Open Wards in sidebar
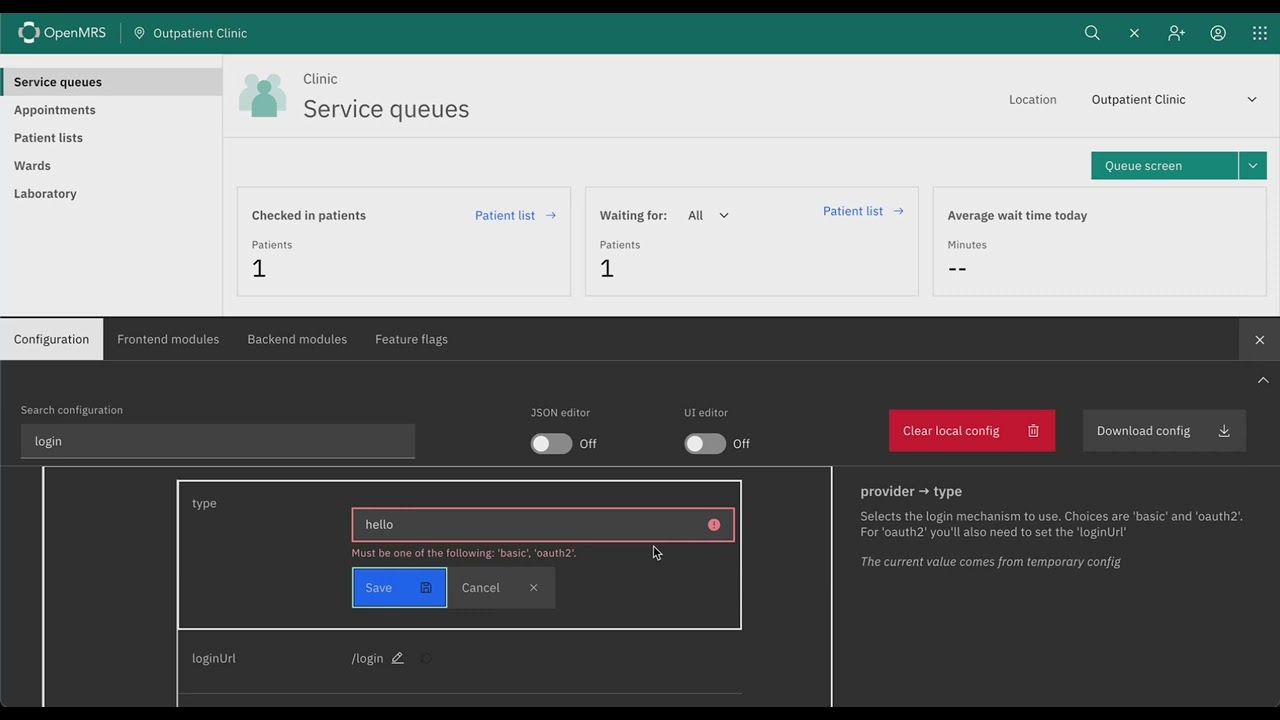Image resolution: width=1280 pixels, height=720 pixels. 111,166
